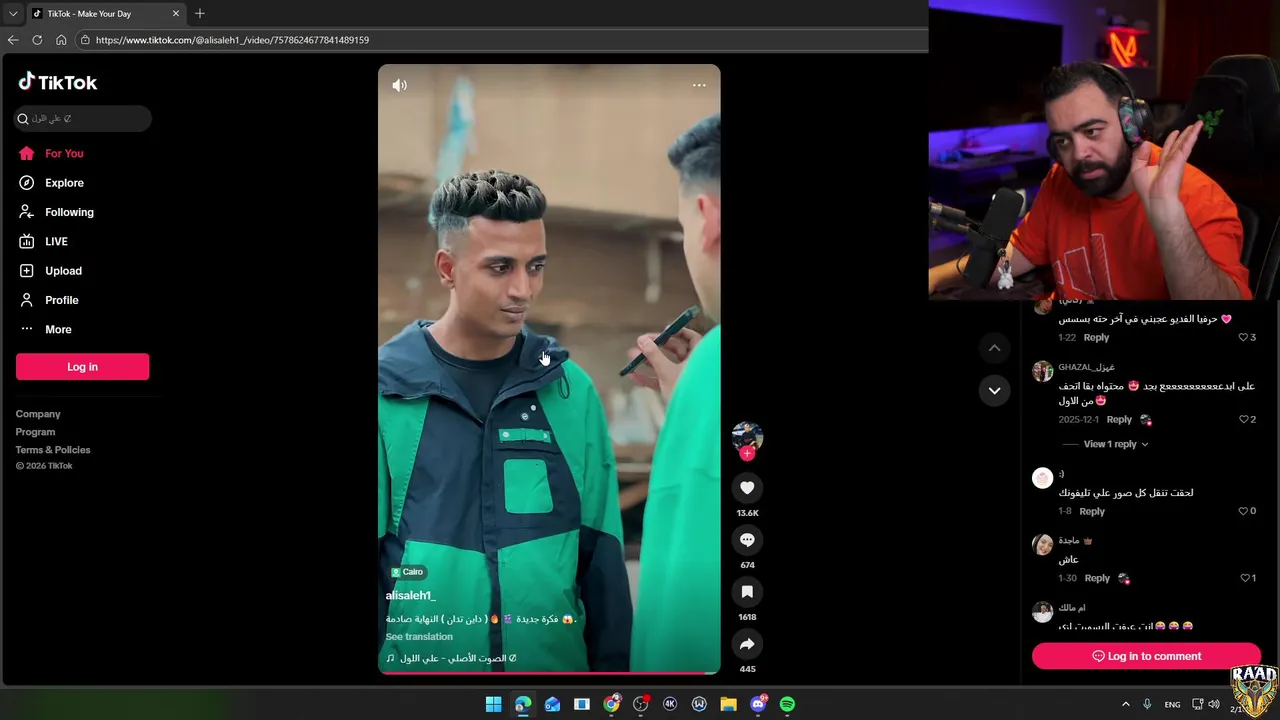Image resolution: width=1280 pixels, height=720 pixels.
Task: Select the TikTok - Make Your Day tab
Action: (x=105, y=13)
